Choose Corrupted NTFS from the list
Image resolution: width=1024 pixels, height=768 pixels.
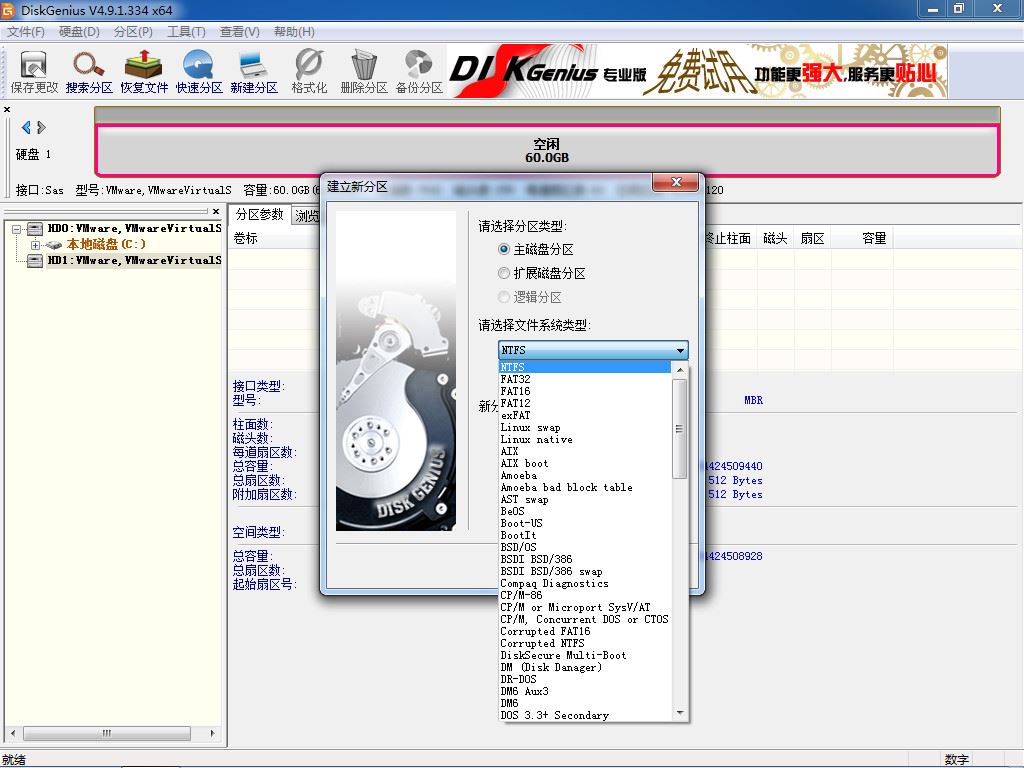pyautogui.click(x=585, y=643)
